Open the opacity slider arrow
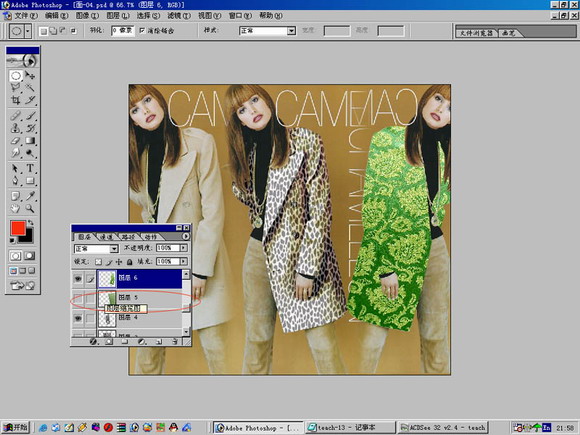 tap(184, 248)
